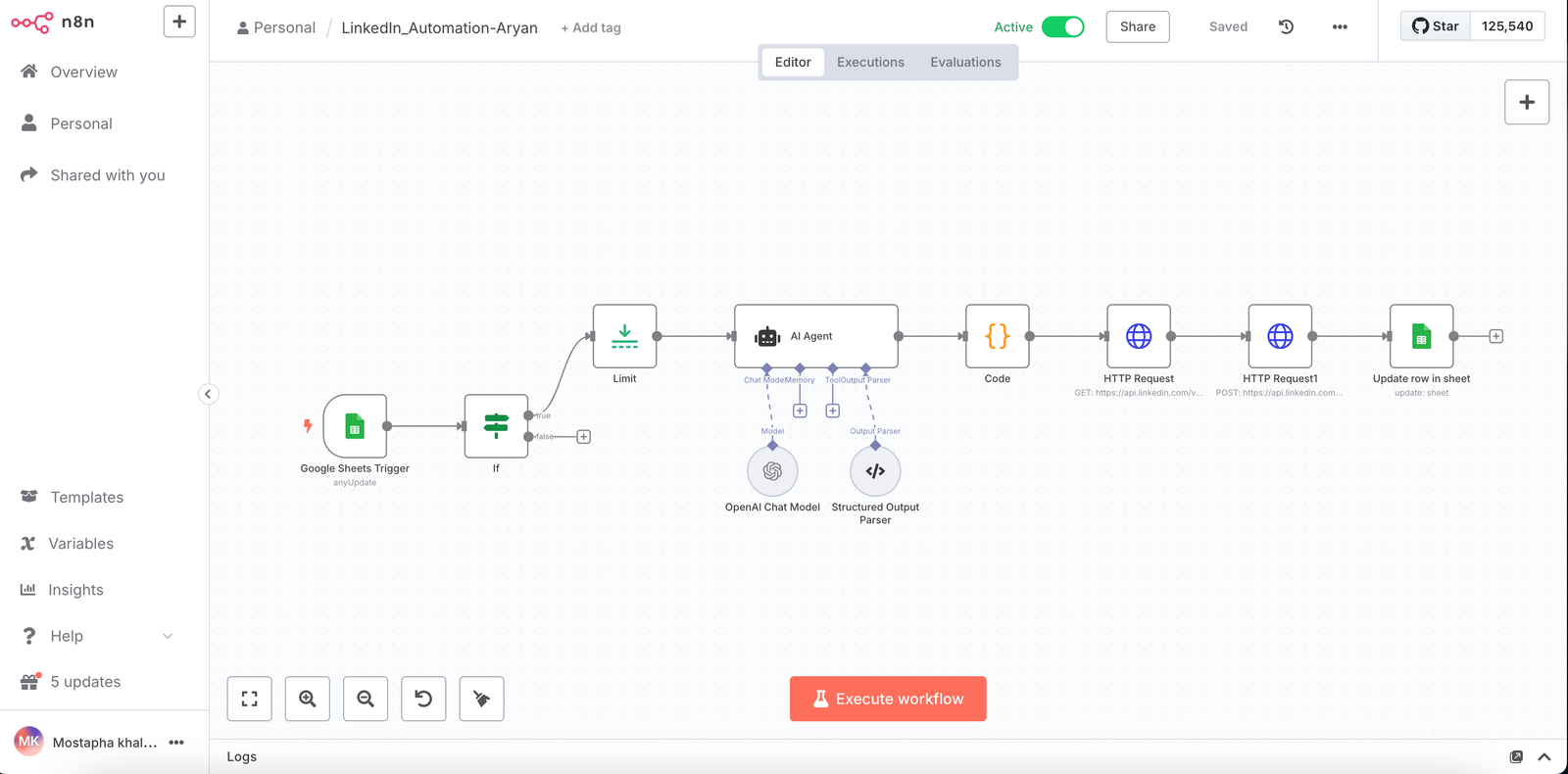The height and width of the screenshot is (774, 1568).
Task: Click the n8n logo
Action: 53,22
